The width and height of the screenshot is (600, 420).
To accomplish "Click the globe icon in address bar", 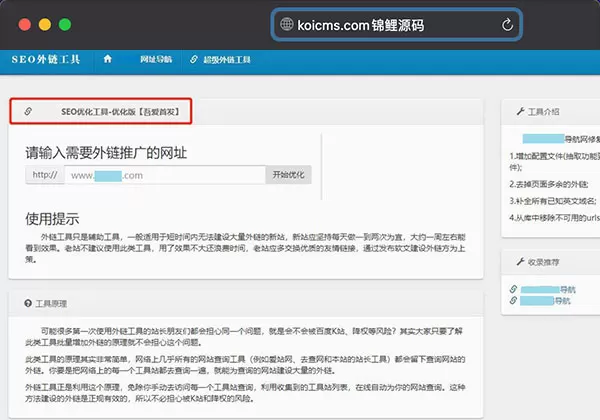I will [287, 24].
